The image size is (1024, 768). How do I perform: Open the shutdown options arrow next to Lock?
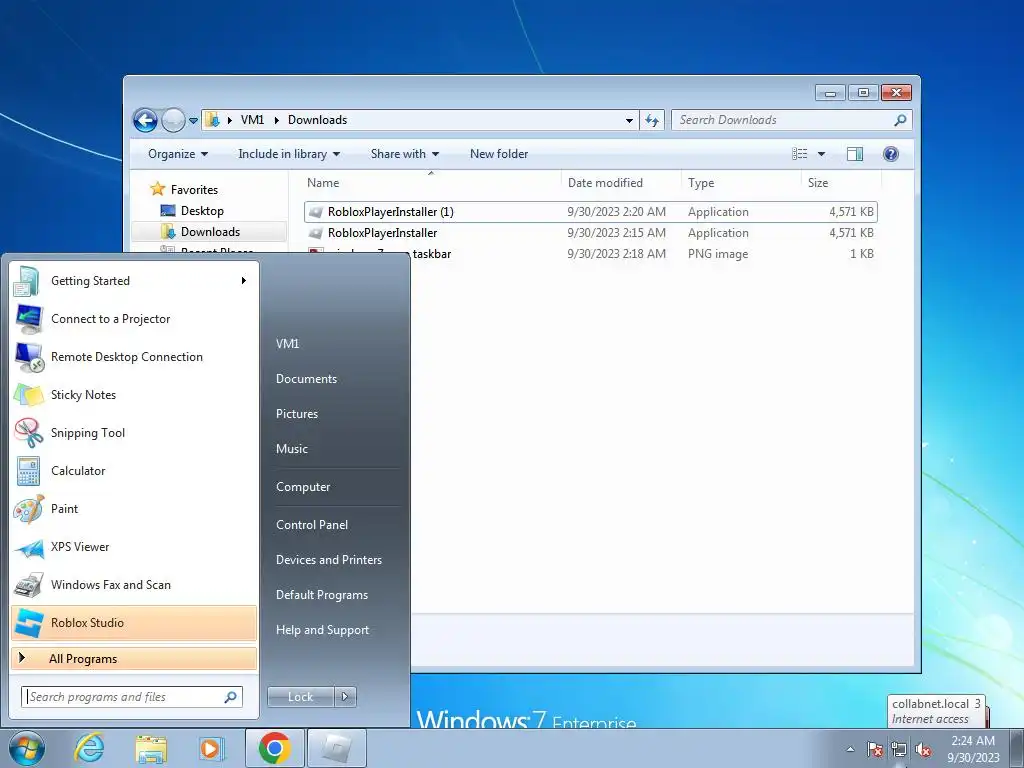345,697
